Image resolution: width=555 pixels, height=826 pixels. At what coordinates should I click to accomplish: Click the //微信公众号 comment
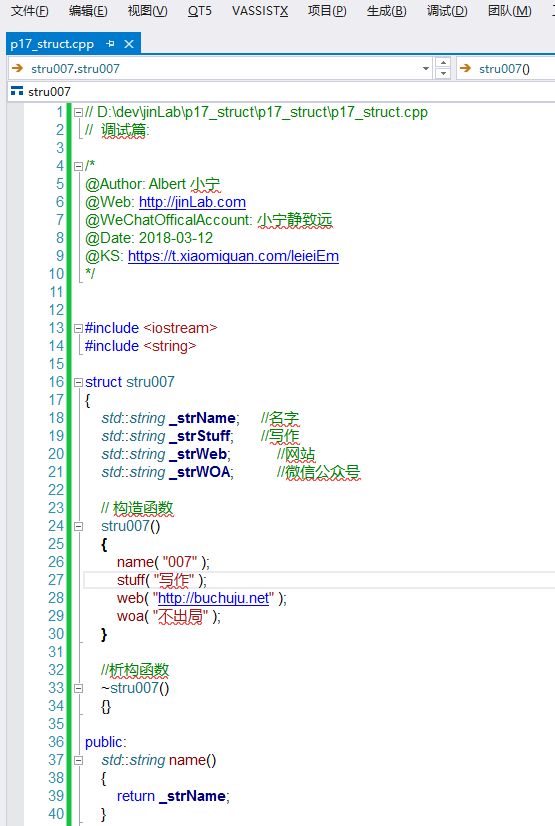tap(319, 472)
